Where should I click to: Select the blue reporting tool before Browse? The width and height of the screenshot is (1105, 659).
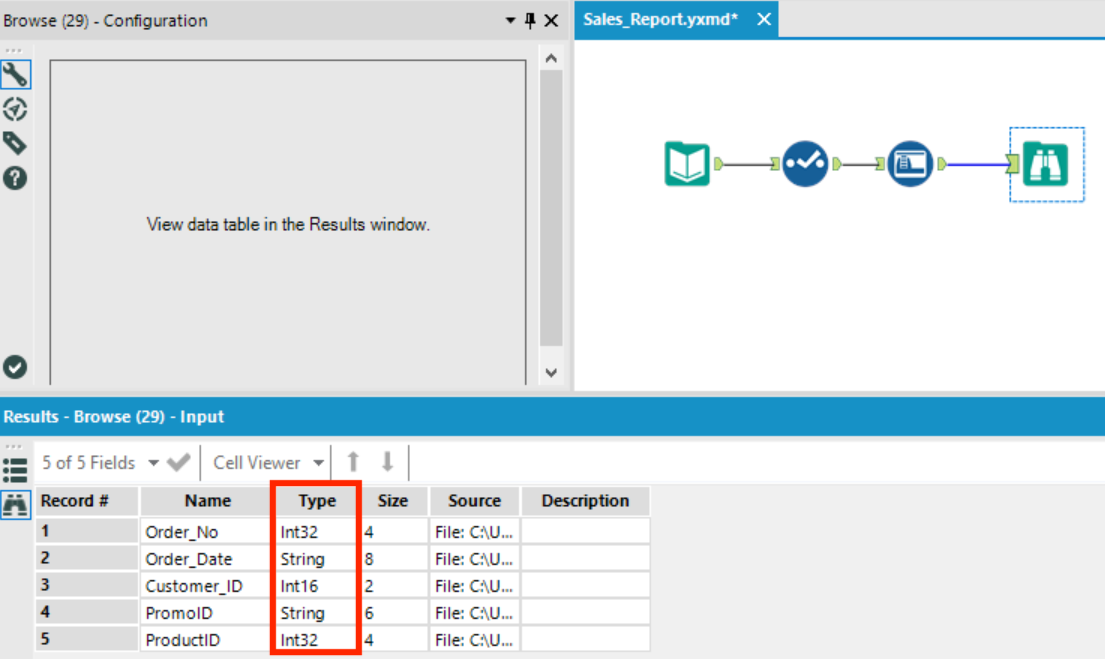pos(913,163)
